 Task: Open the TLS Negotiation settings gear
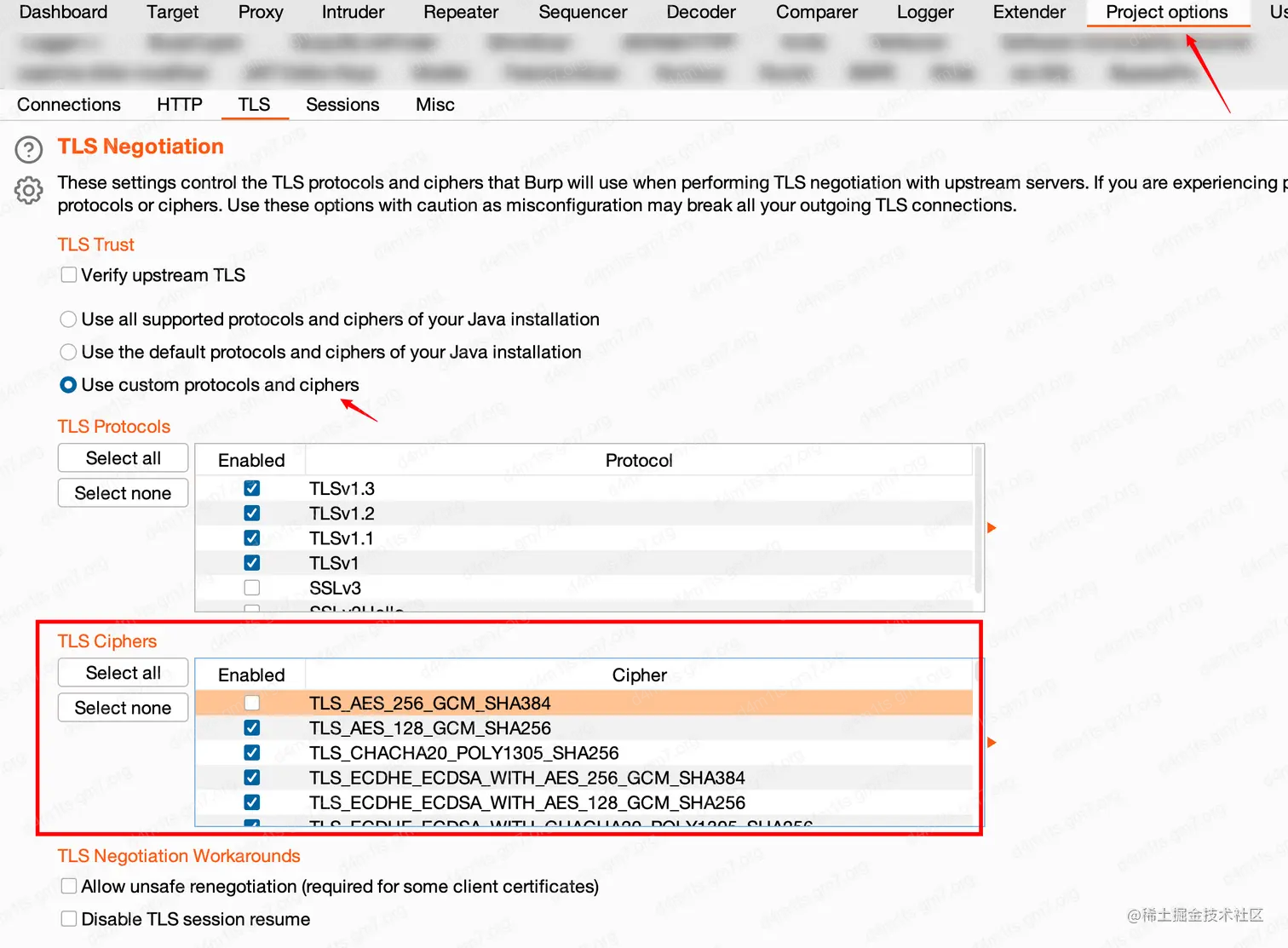coord(29,190)
